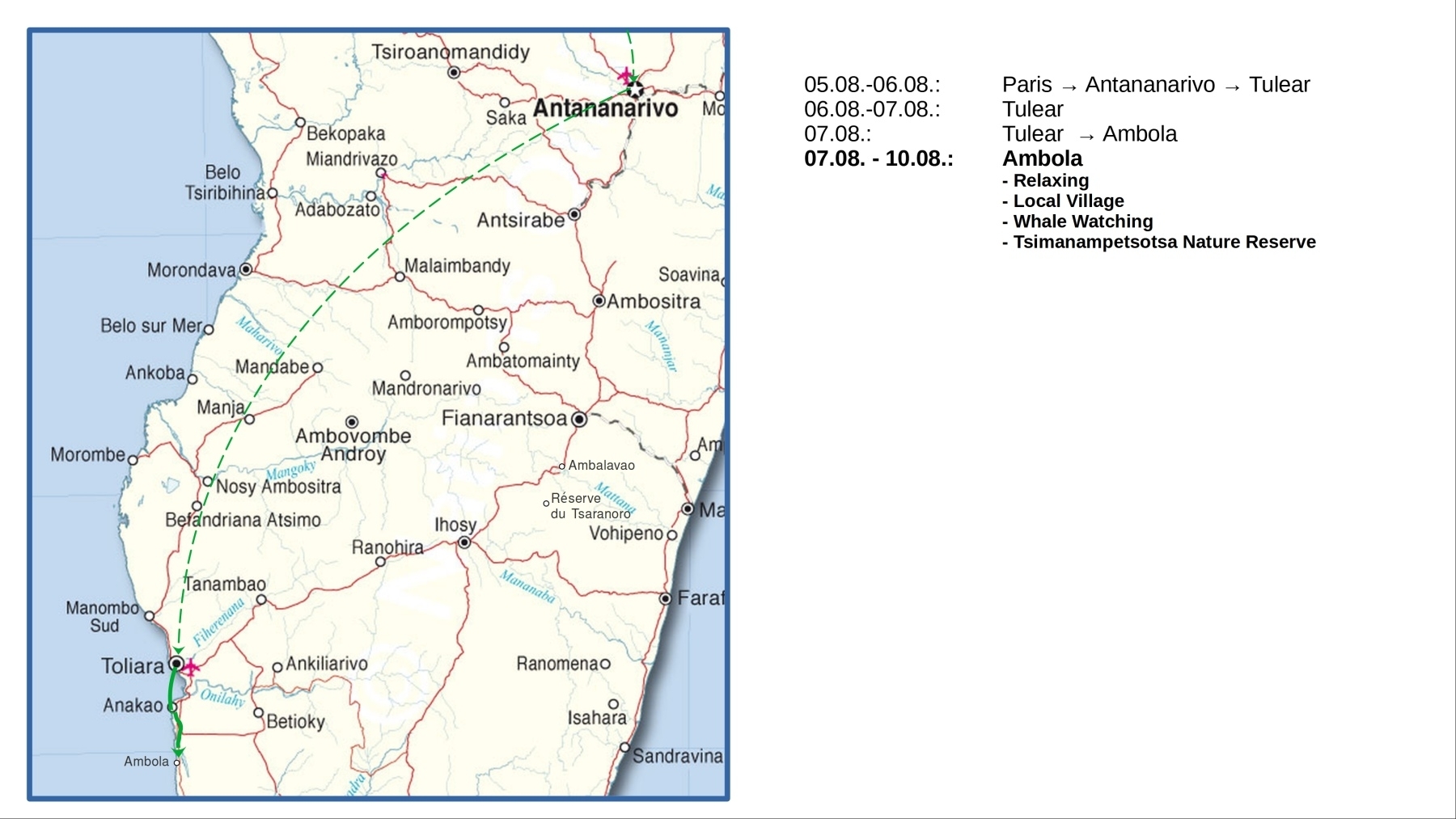
Task: Click the green arrowhead pointing to Ambola
Action: [x=178, y=752]
